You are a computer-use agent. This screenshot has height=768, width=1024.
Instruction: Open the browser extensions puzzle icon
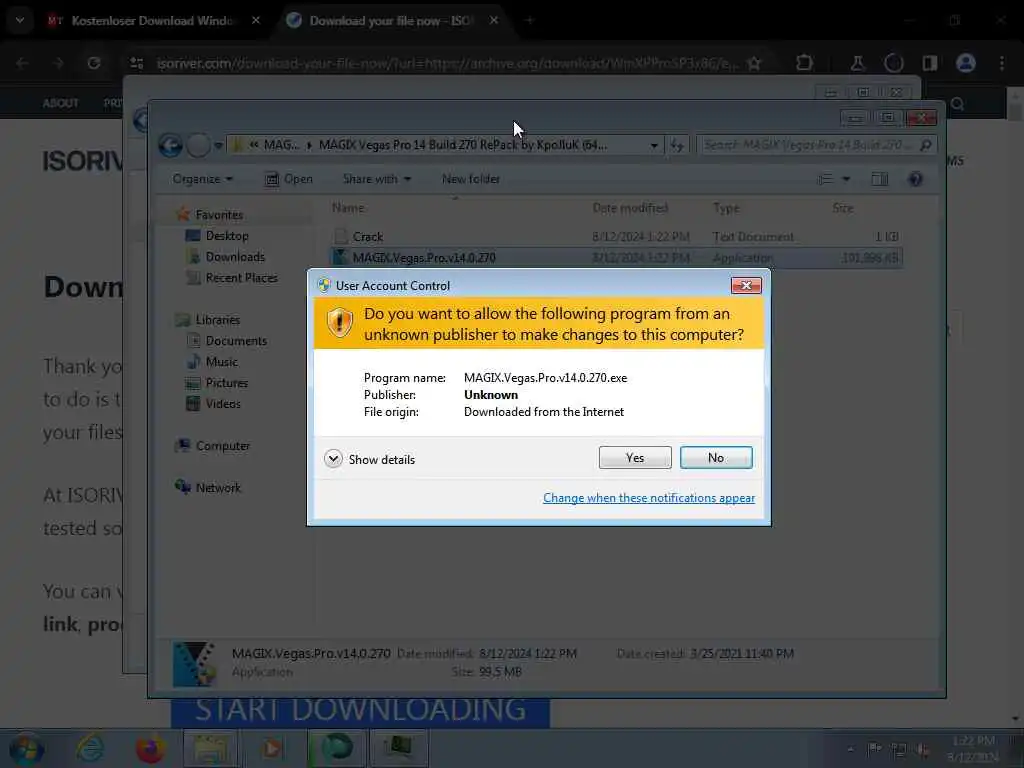(x=805, y=63)
